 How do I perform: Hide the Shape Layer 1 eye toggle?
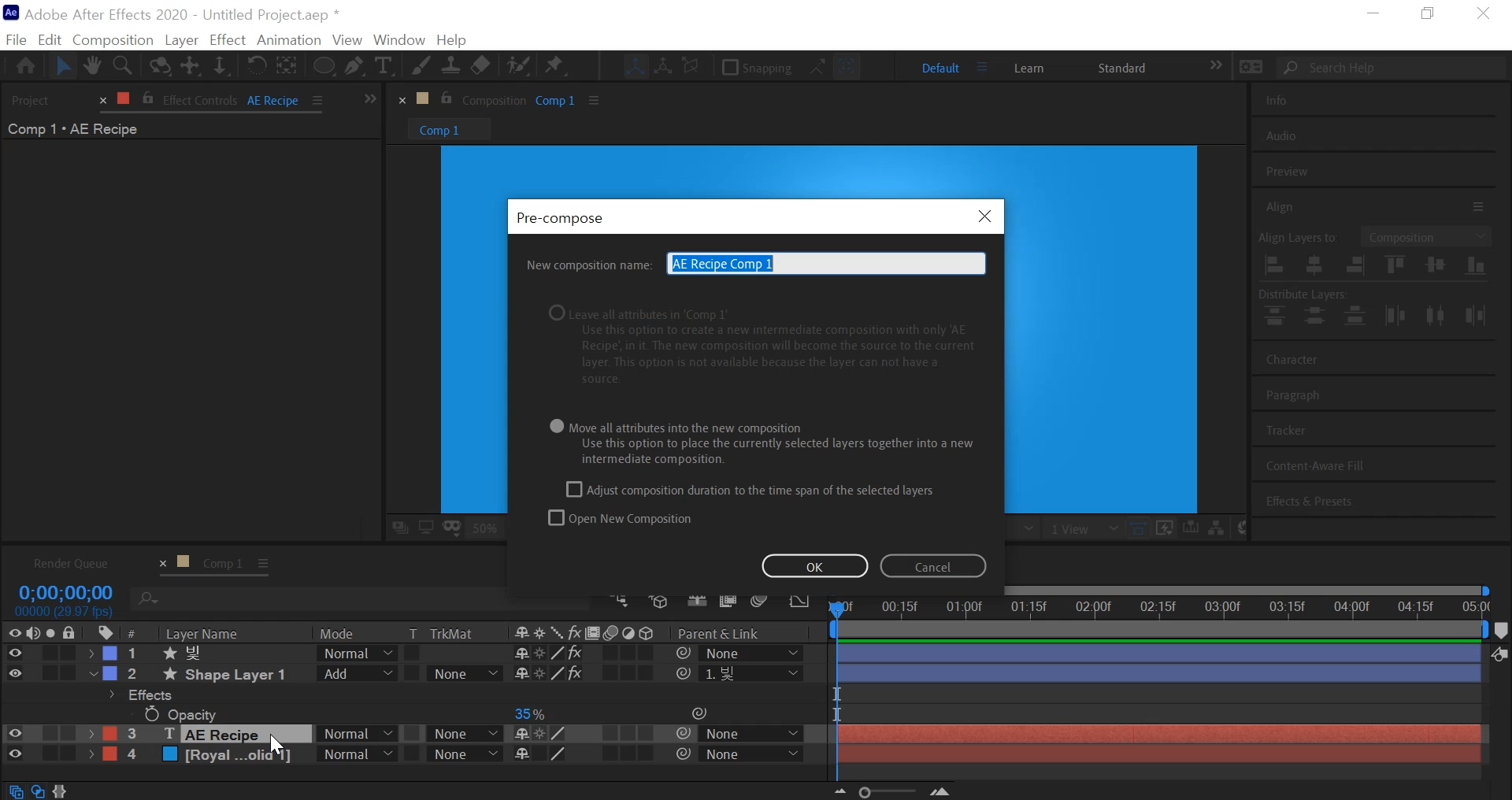pyautogui.click(x=15, y=674)
